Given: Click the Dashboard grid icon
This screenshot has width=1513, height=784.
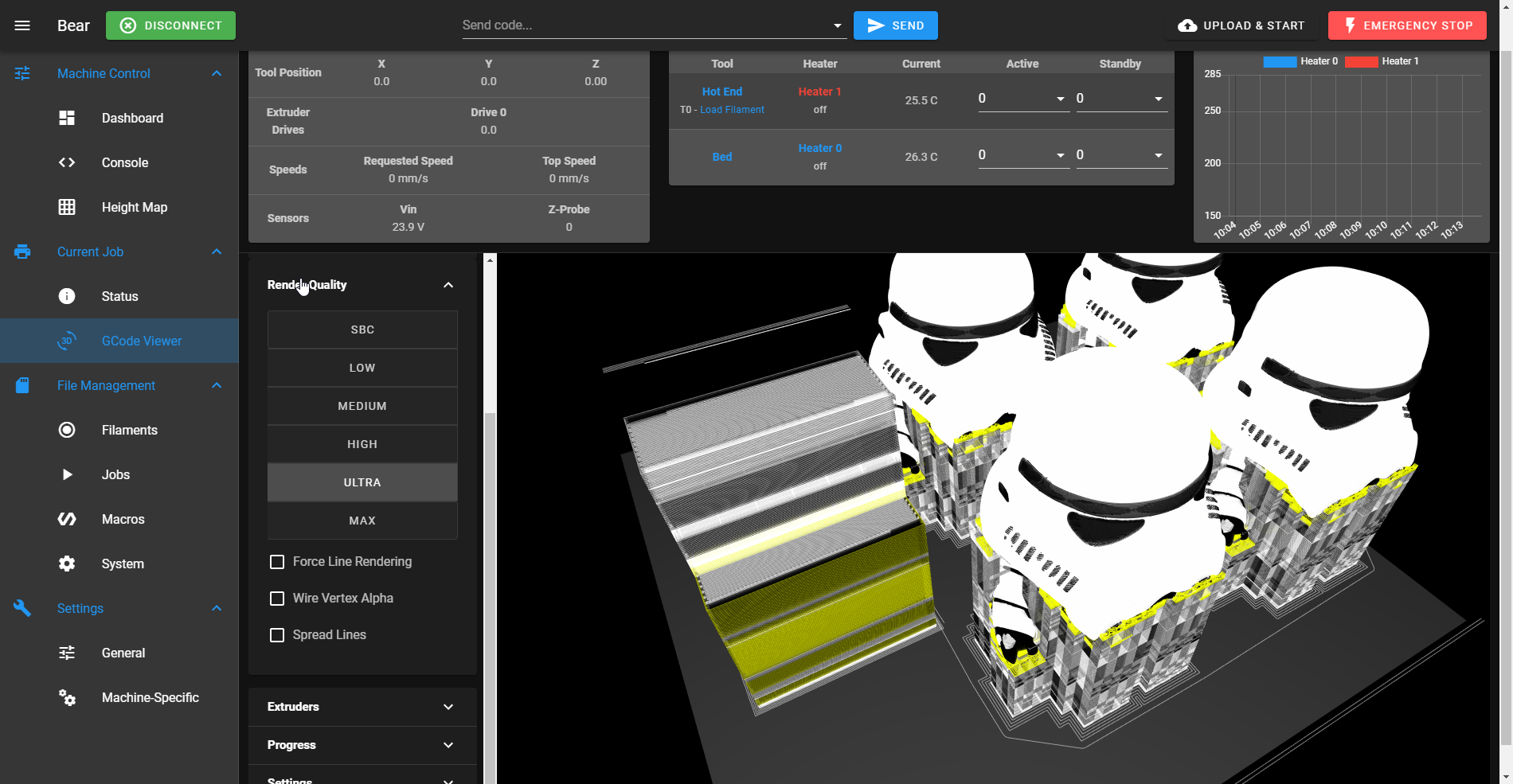Looking at the screenshot, I should [x=67, y=118].
